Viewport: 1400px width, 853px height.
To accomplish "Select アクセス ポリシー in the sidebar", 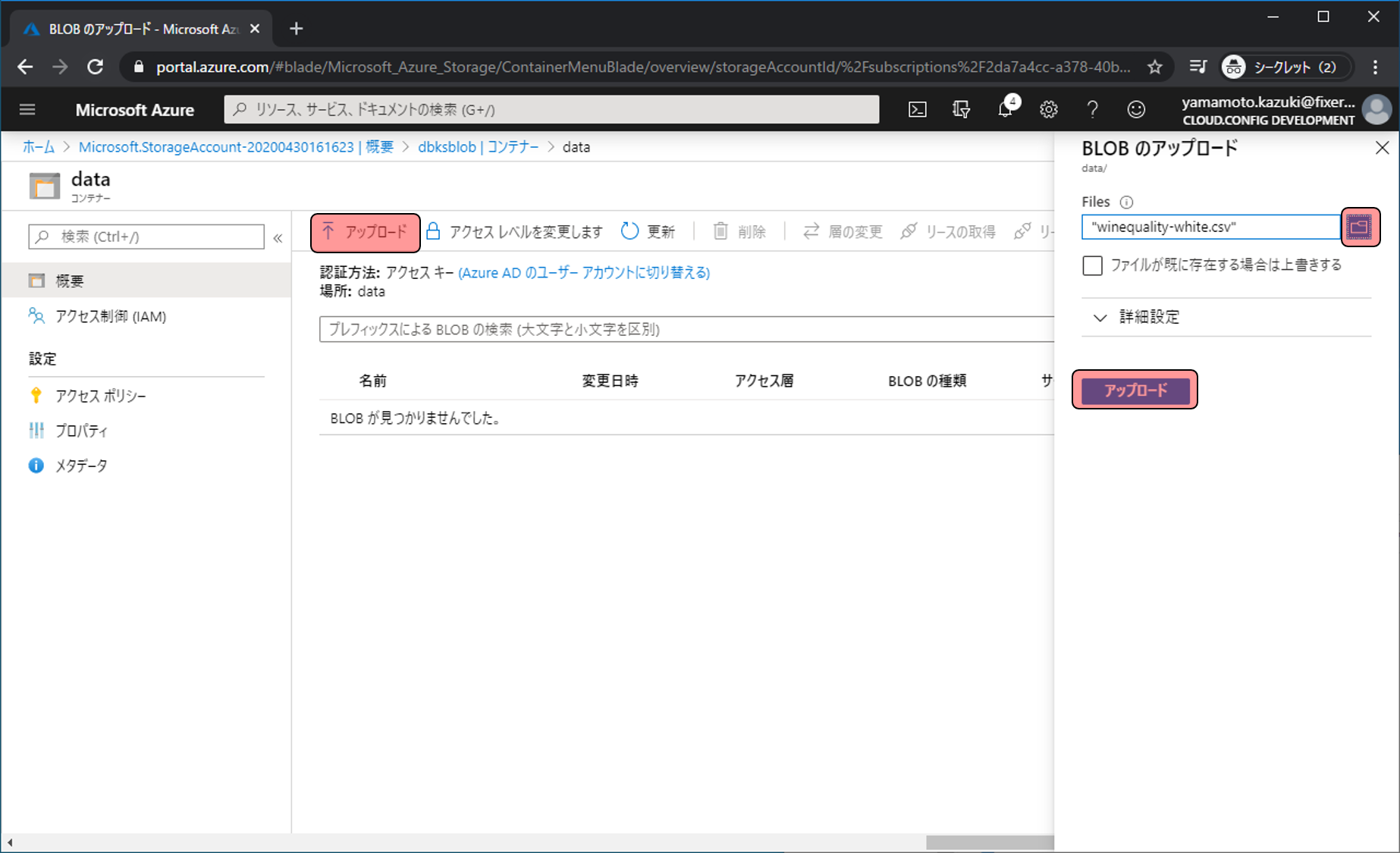I will pos(100,396).
